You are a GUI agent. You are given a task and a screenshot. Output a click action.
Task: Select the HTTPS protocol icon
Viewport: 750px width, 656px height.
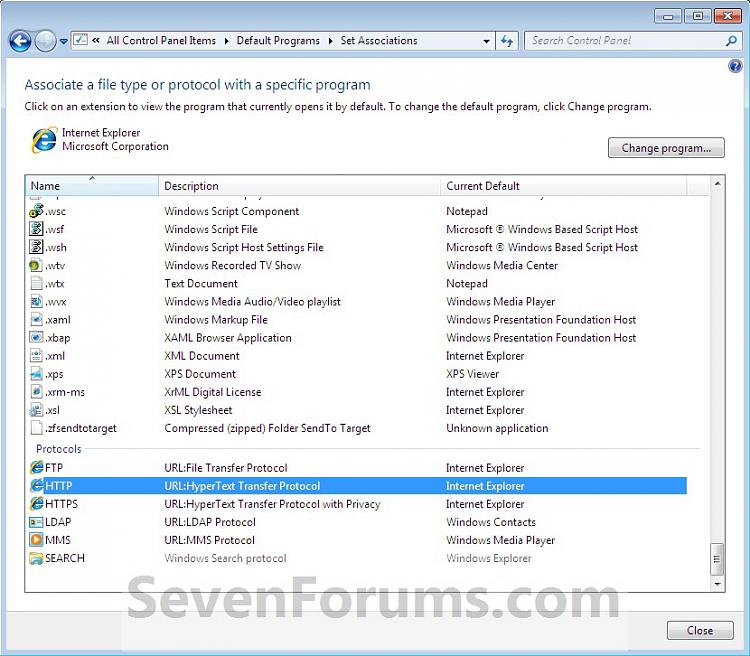36,504
